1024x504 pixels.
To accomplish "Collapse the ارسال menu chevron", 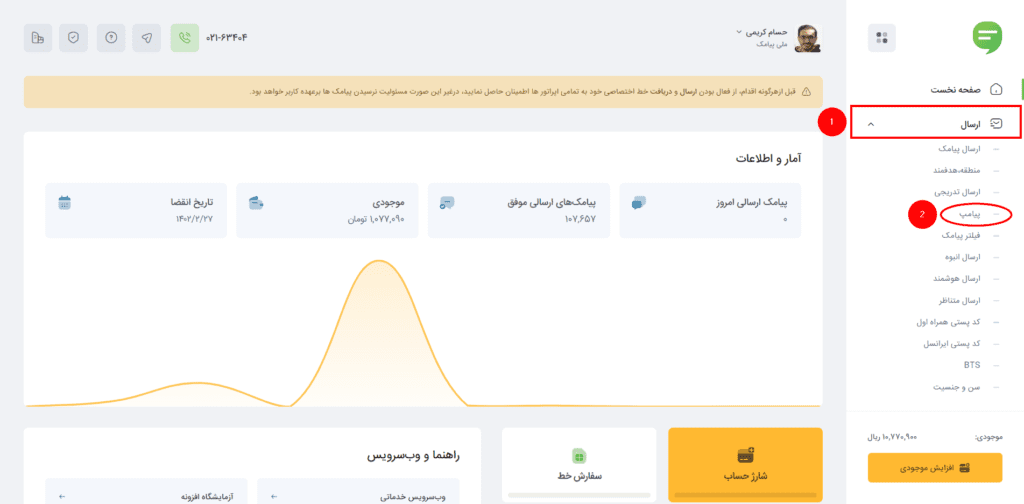I will [x=871, y=123].
